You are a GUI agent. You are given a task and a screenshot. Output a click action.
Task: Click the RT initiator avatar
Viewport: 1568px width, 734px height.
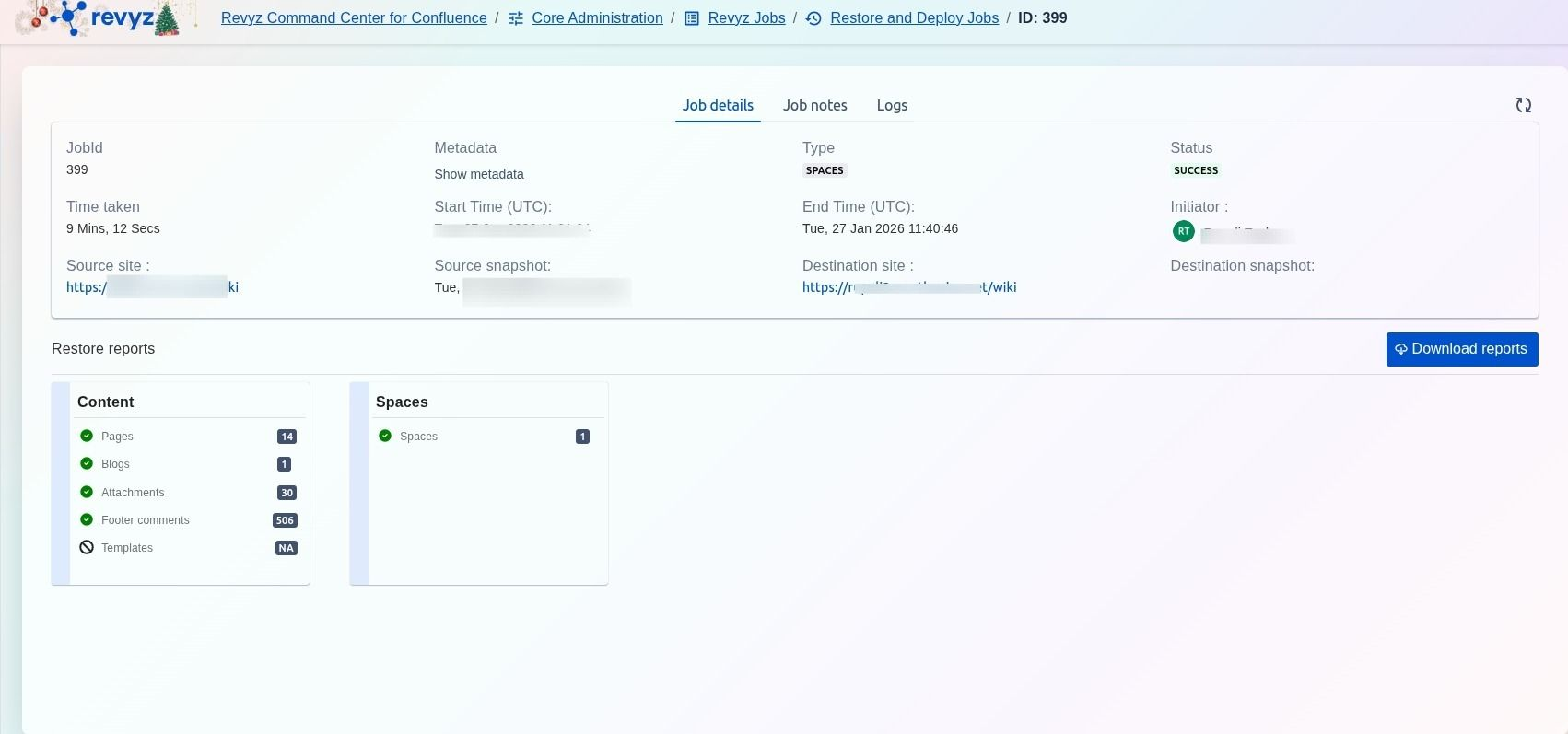click(x=1183, y=231)
